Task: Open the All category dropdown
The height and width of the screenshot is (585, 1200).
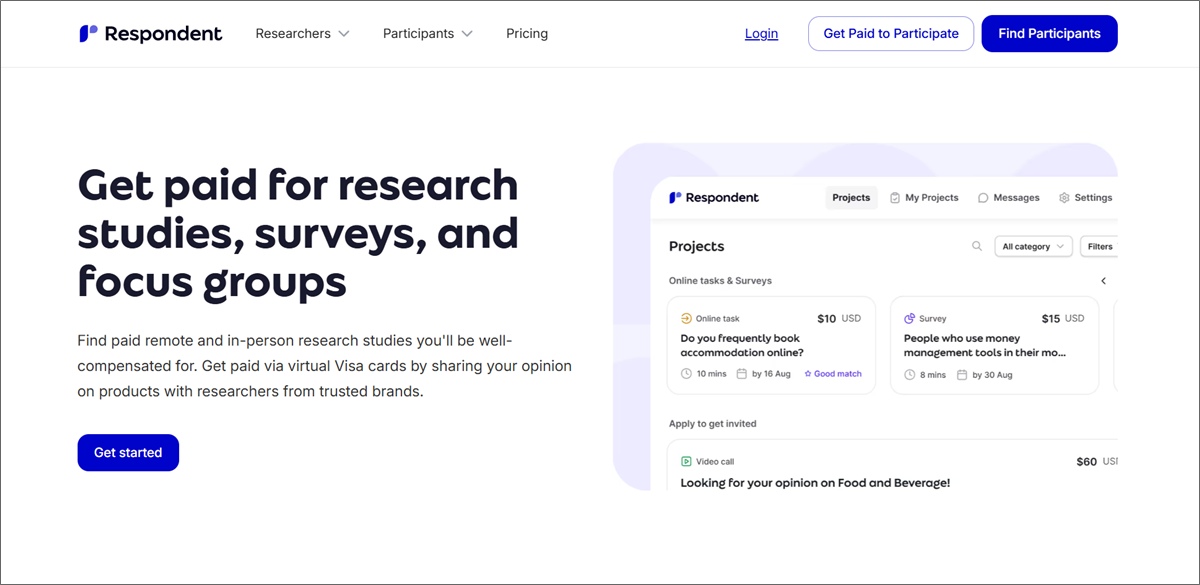Action: [1033, 246]
